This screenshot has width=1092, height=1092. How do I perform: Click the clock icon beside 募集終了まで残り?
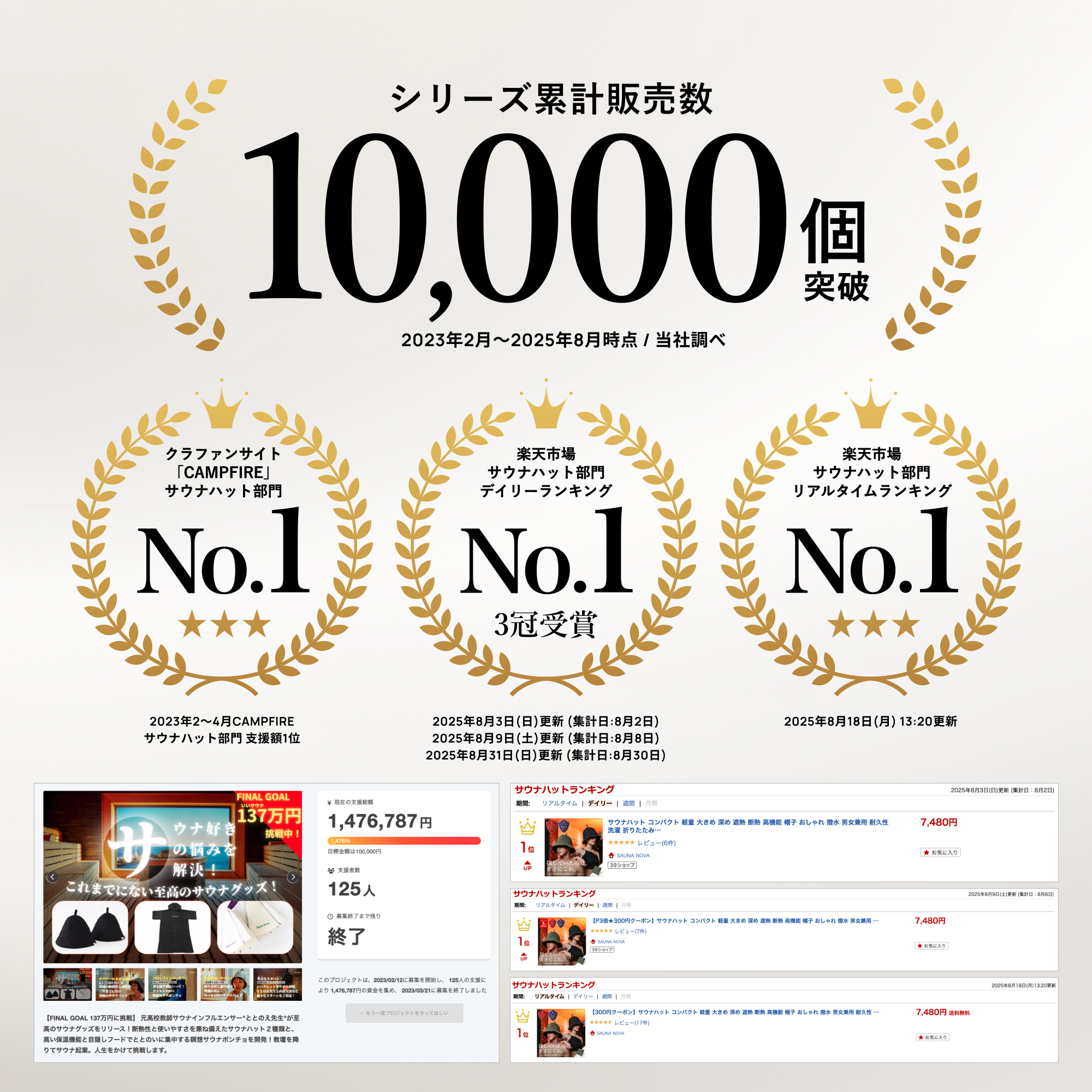[331, 916]
